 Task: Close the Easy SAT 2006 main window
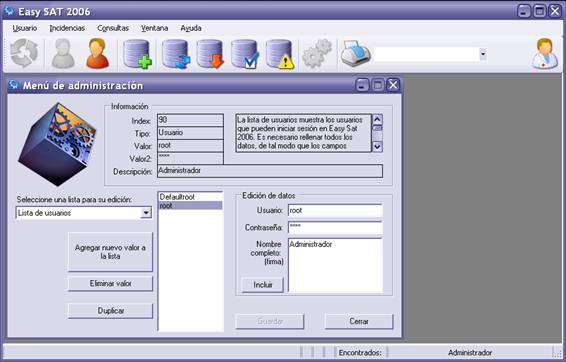click(x=555, y=11)
